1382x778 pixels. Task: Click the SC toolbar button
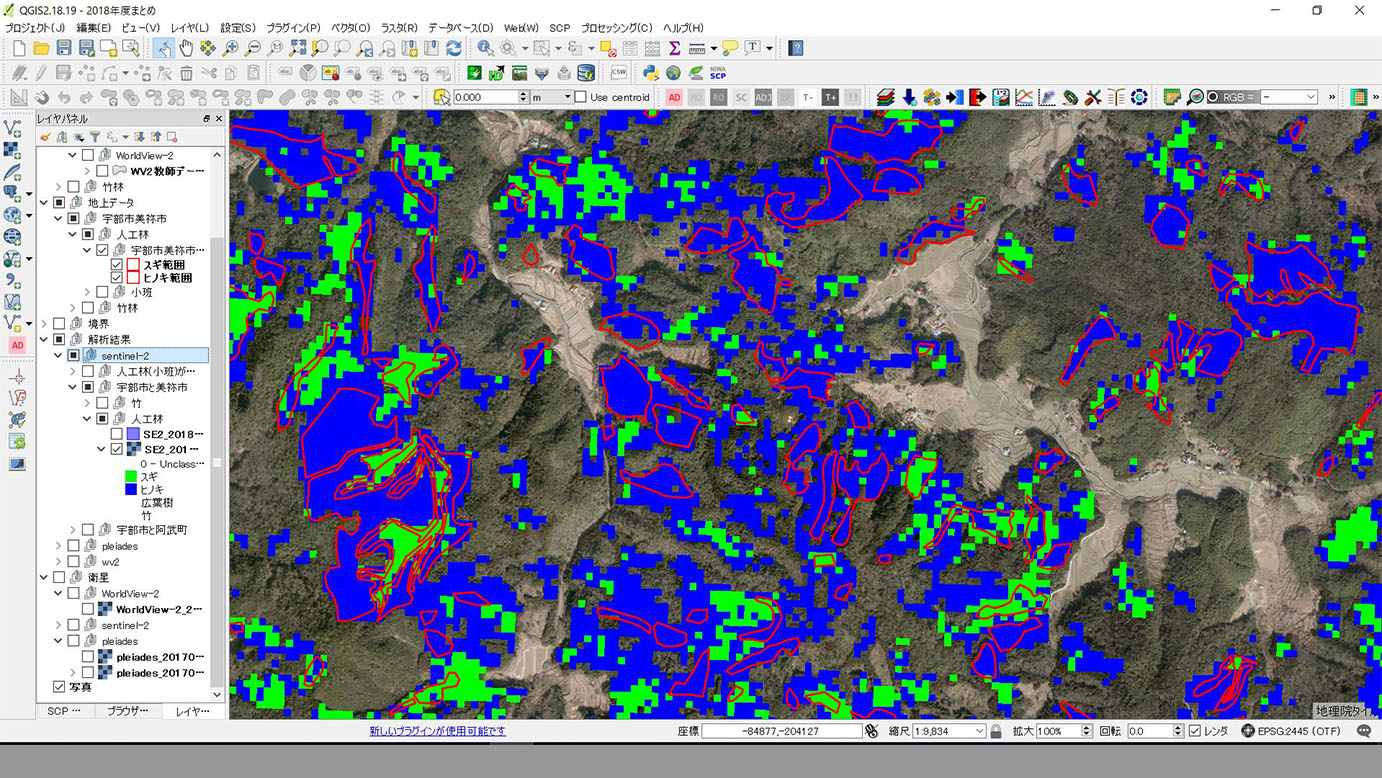741,97
